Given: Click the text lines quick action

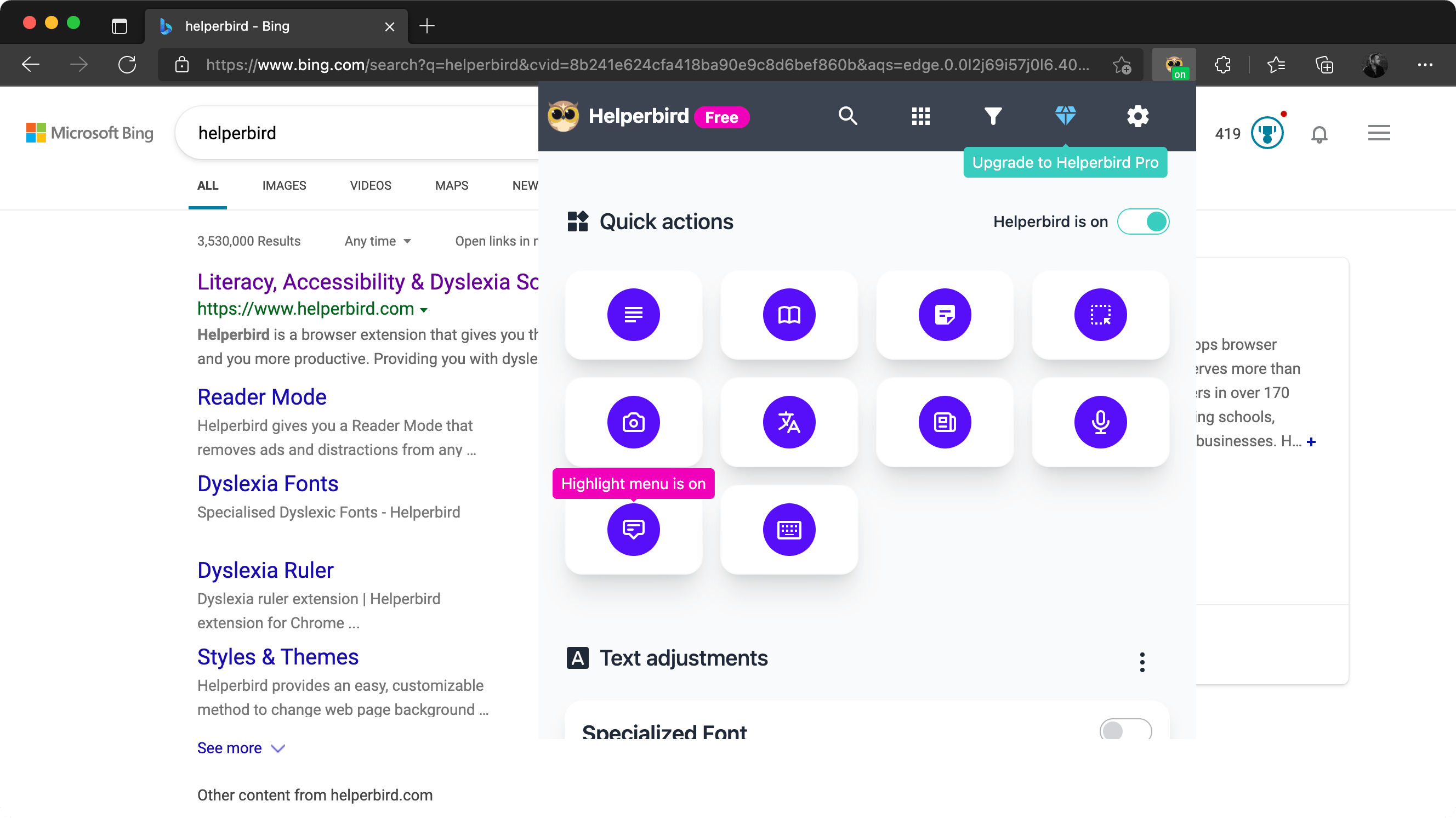Looking at the screenshot, I should pos(633,315).
